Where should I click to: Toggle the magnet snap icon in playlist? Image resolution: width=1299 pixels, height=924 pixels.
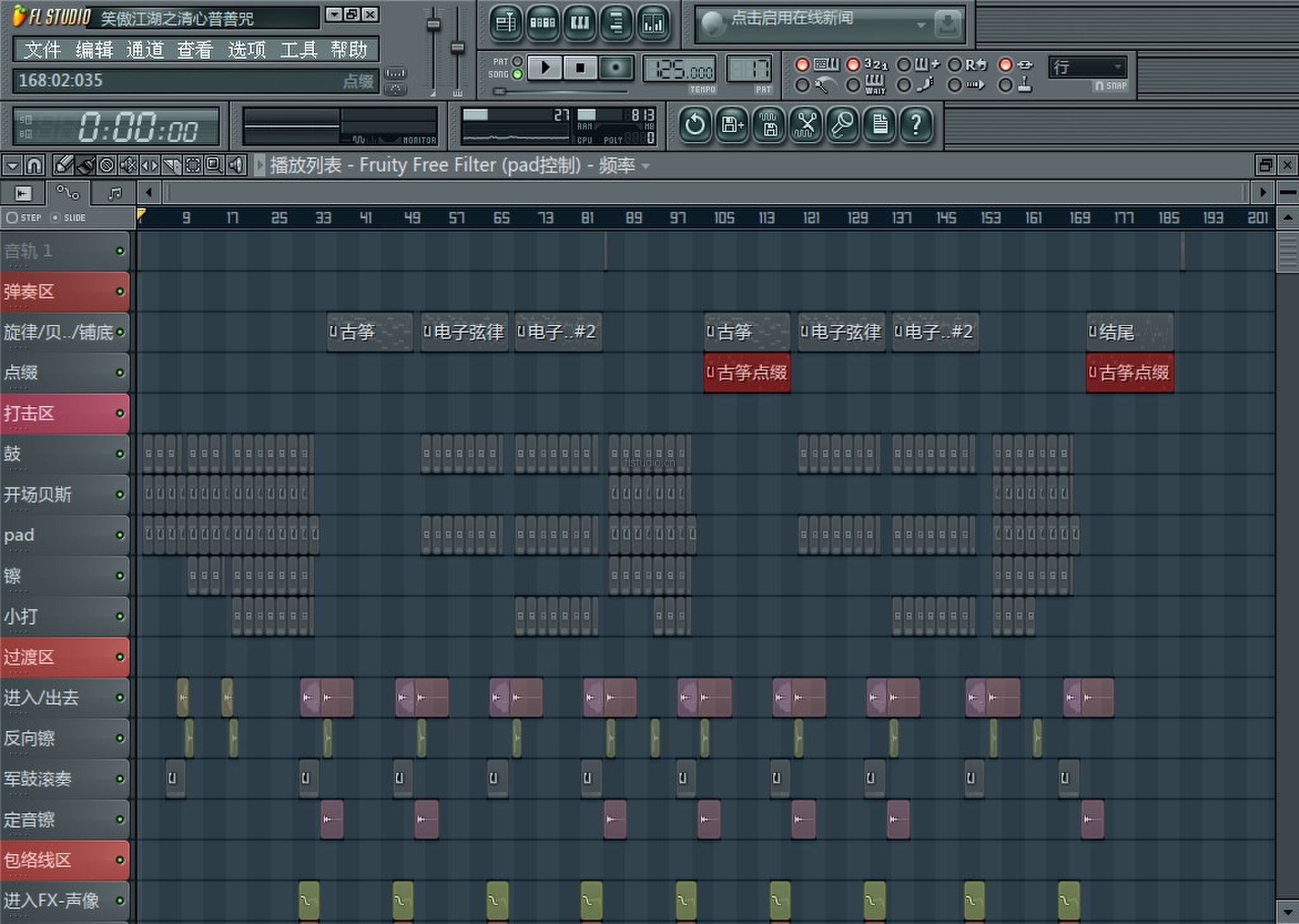coord(35,166)
